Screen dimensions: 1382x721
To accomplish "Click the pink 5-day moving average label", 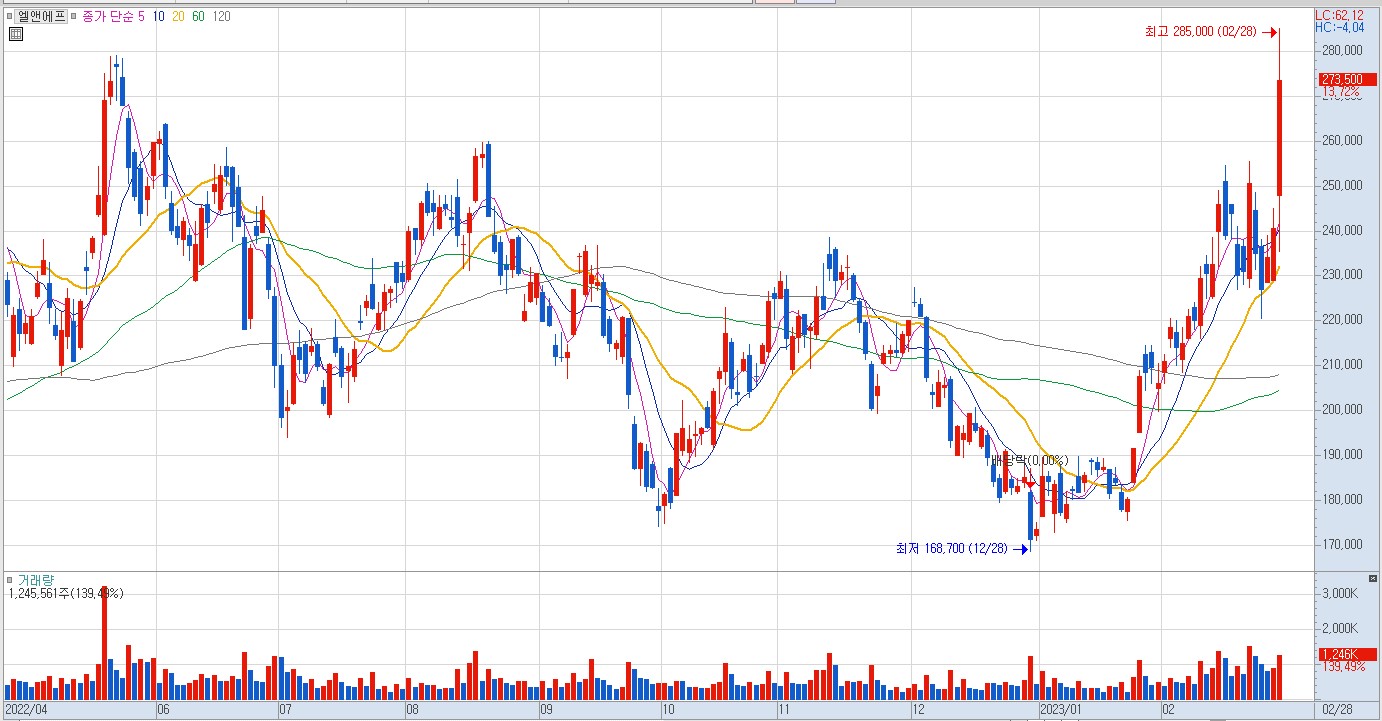I will (x=141, y=16).
